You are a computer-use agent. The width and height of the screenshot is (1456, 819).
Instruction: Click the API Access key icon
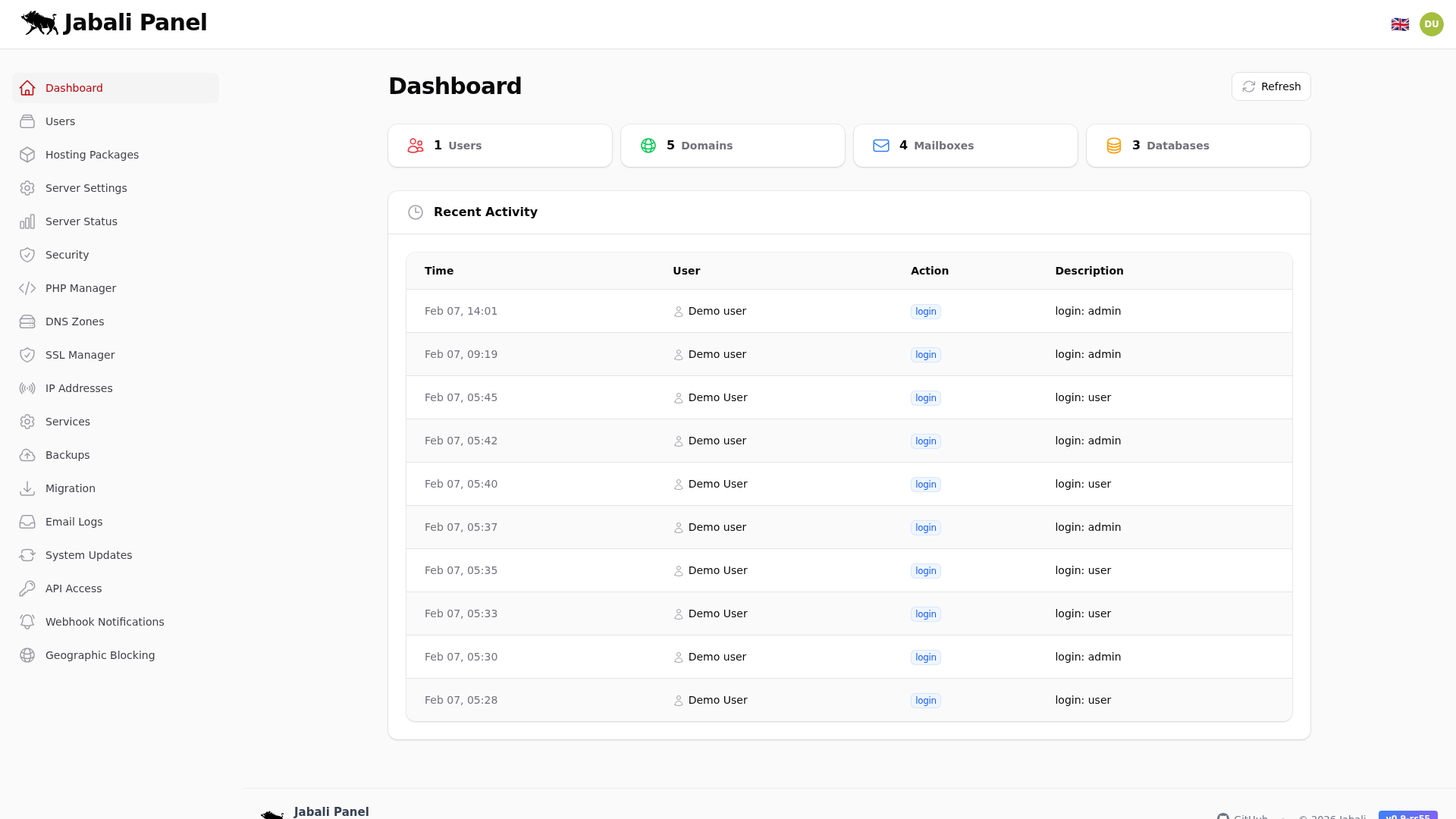point(27,588)
